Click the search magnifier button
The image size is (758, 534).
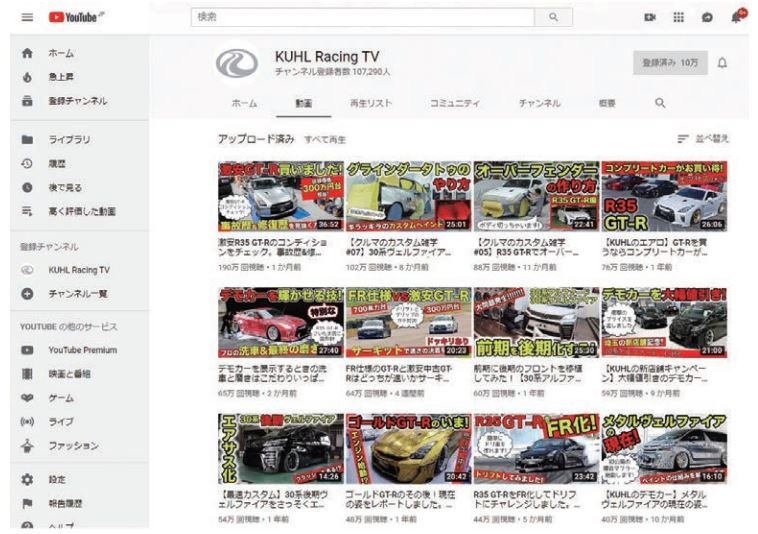pyautogui.click(x=554, y=17)
